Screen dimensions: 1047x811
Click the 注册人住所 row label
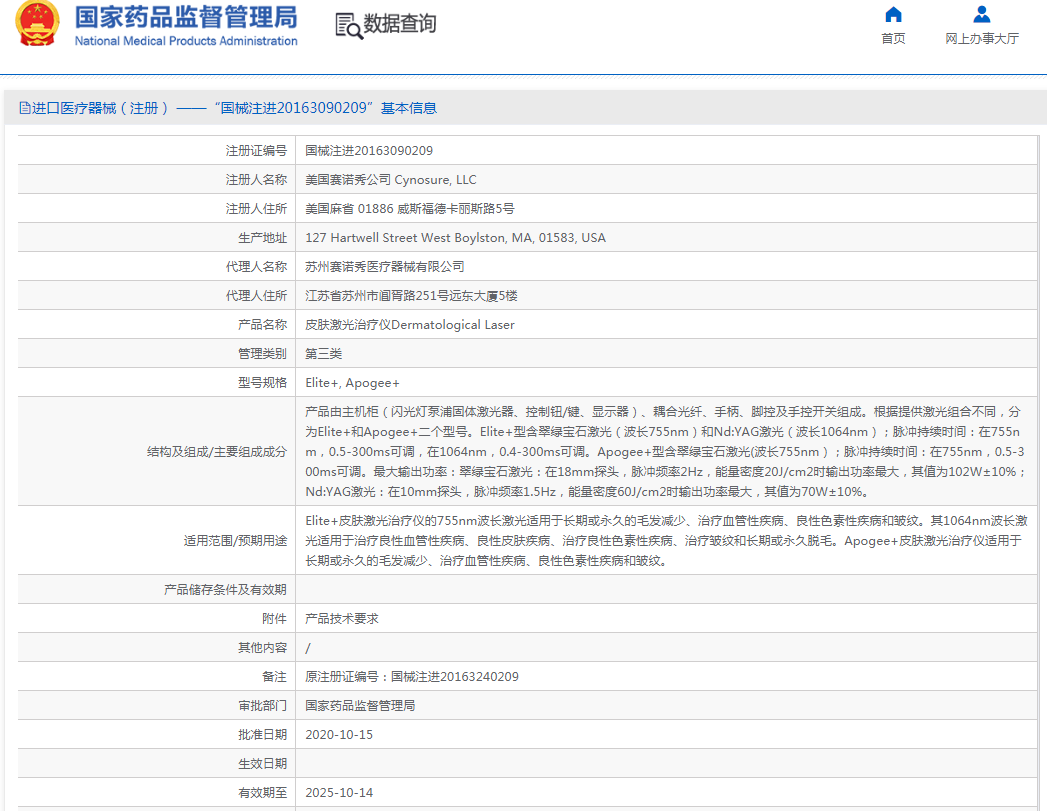[x=256, y=209]
